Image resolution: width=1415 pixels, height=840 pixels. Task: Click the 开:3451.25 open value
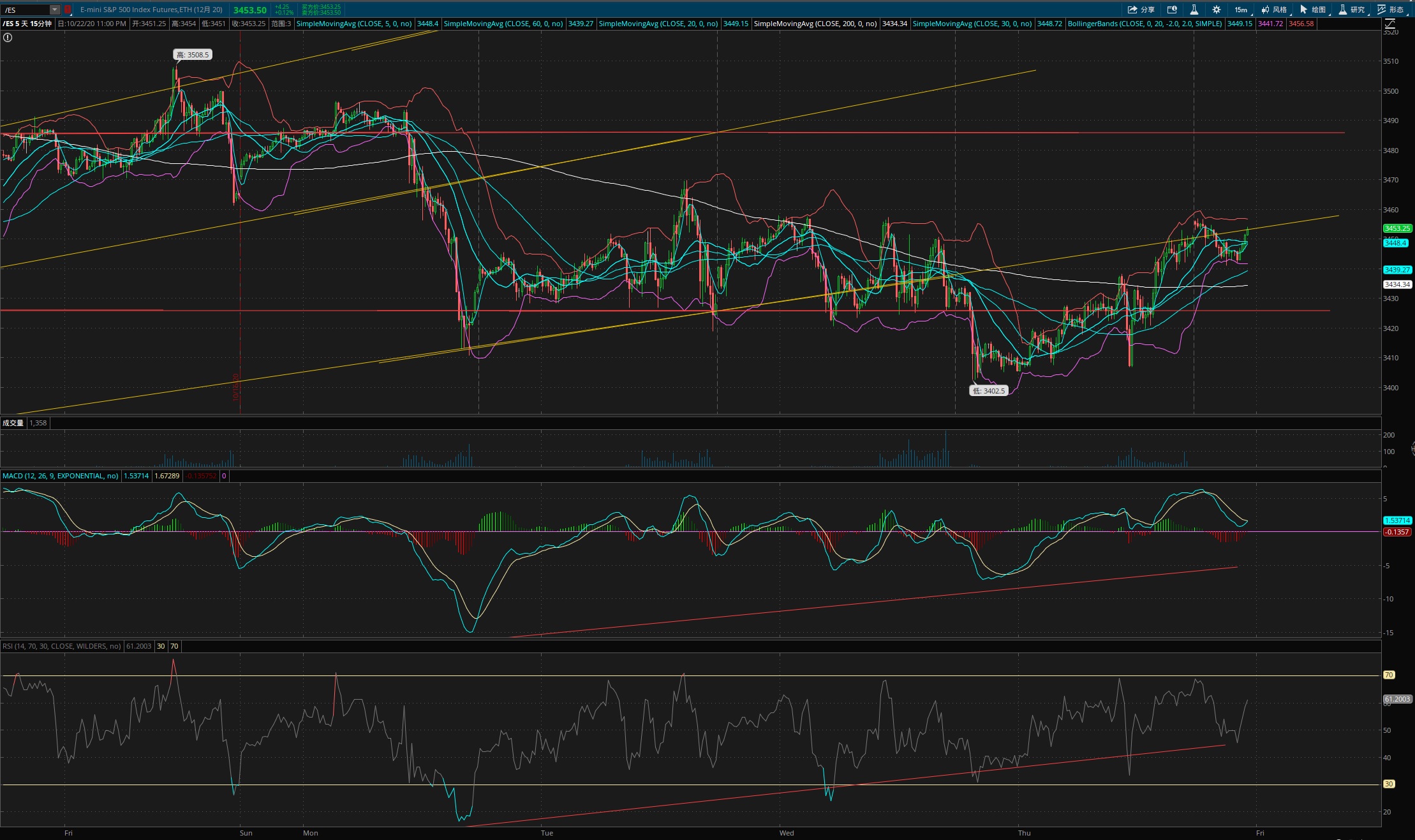(x=149, y=24)
